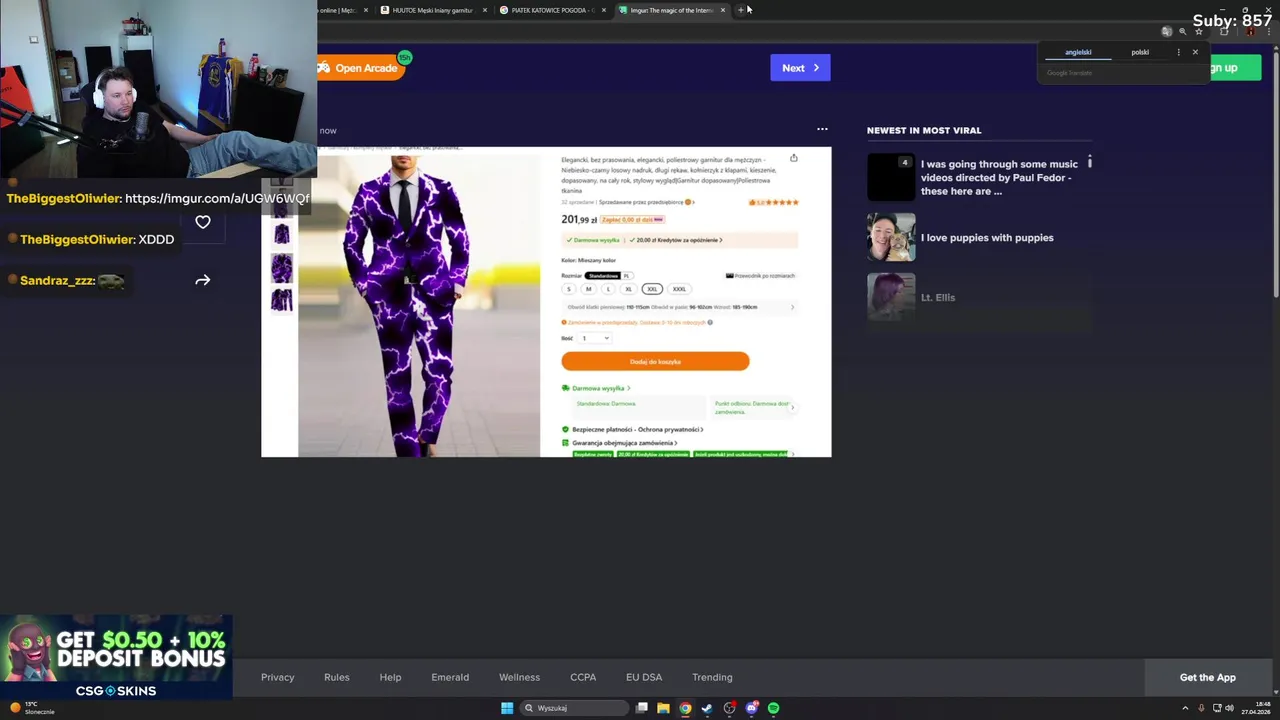Image resolution: width=1280 pixels, height=720 pixels.
Task: Open File Explorer from the taskbar
Action: pyautogui.click(x=663, y=708)
